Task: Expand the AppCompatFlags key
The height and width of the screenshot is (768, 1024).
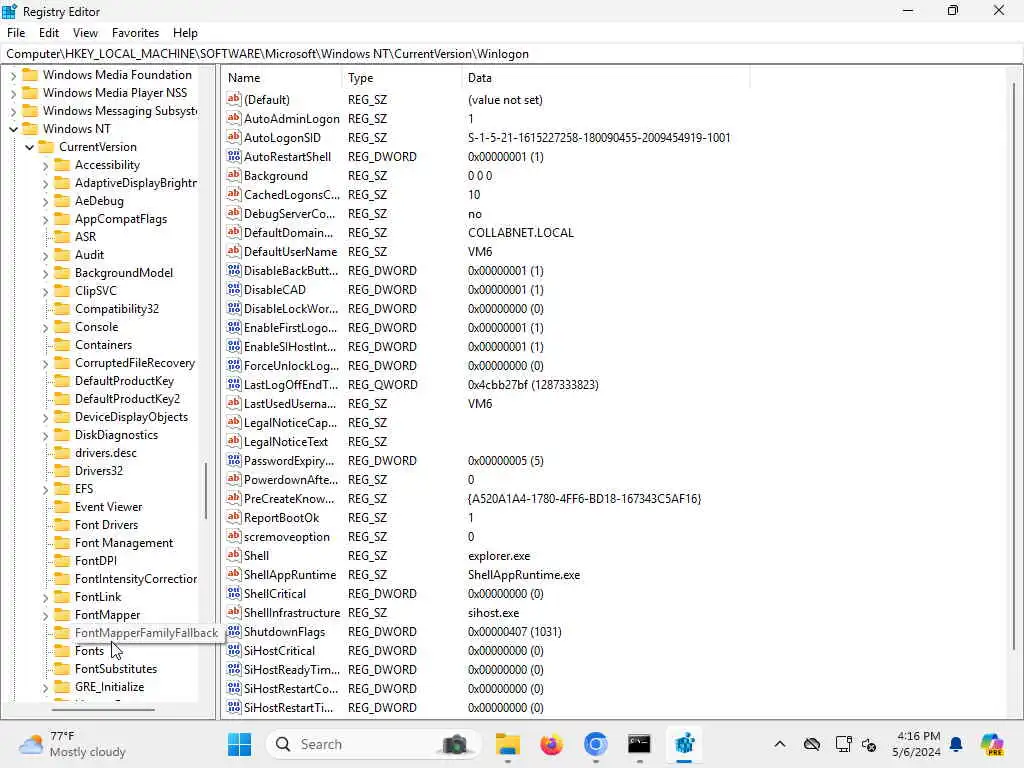Action: pos(45,220)
